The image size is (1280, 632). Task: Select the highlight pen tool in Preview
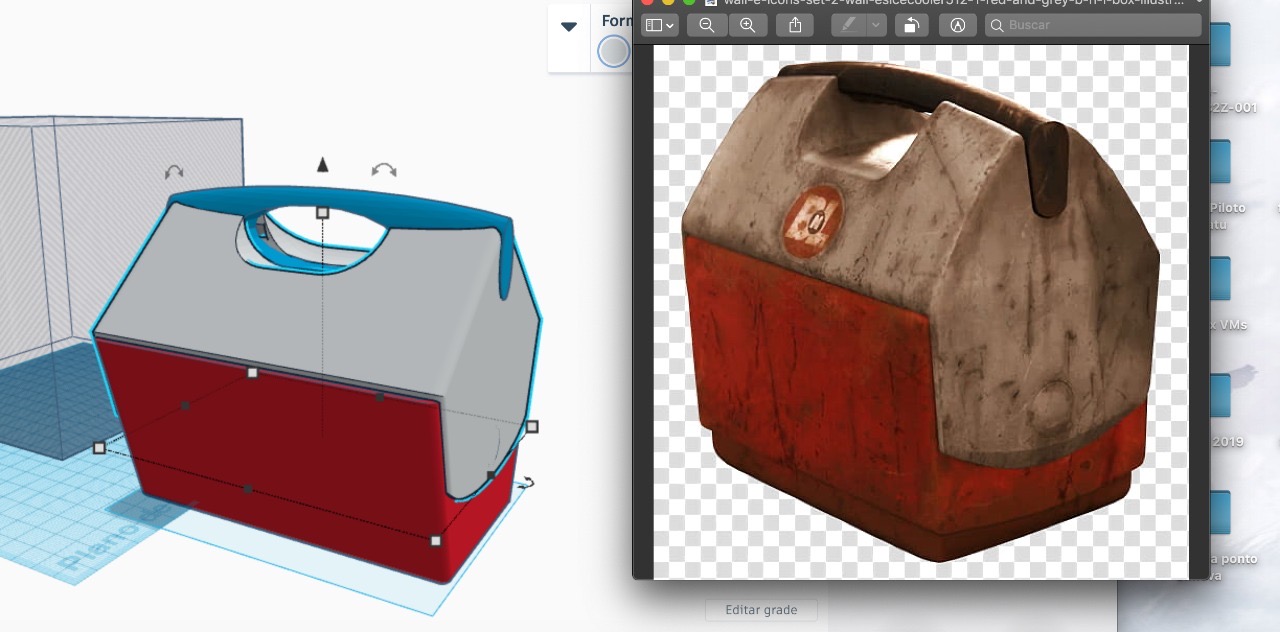[x=849, y=25]
